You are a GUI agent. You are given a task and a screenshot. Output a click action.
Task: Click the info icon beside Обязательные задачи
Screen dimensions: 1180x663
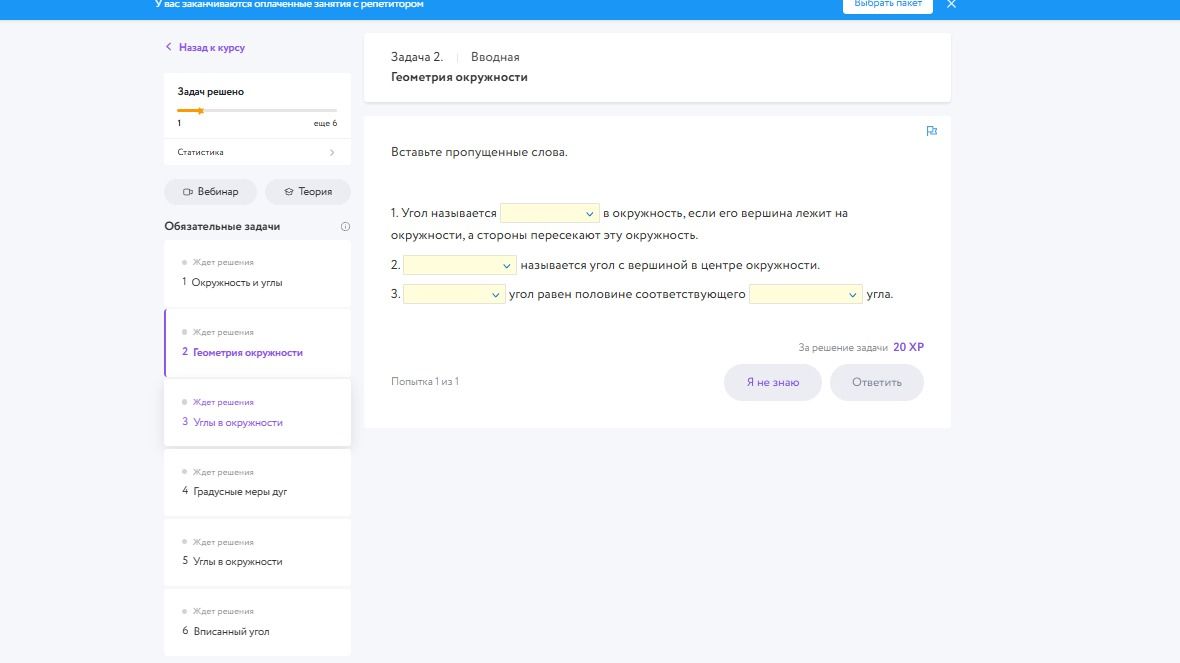coord(345,227)
